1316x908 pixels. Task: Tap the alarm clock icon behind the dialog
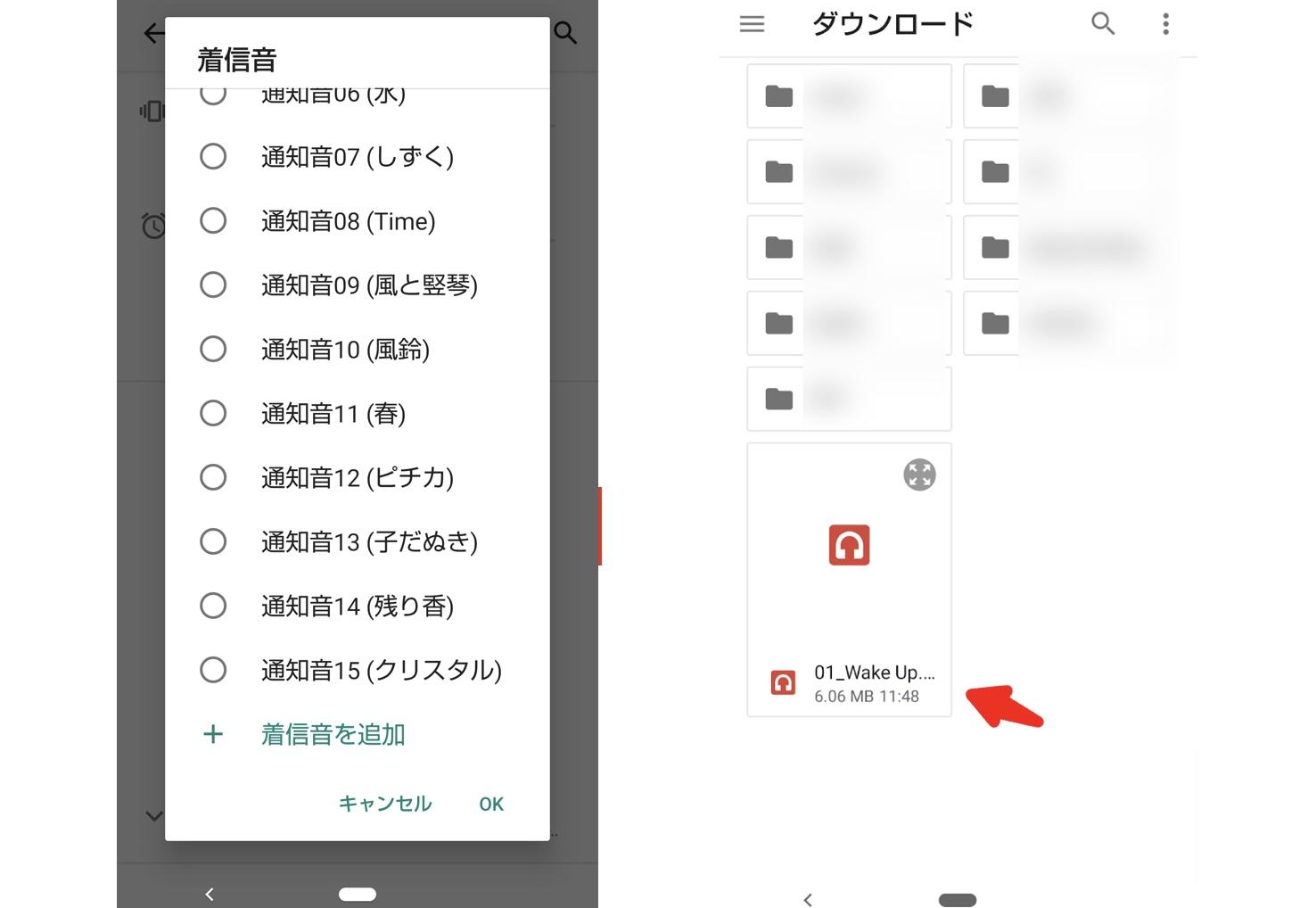tap(153, 226)
